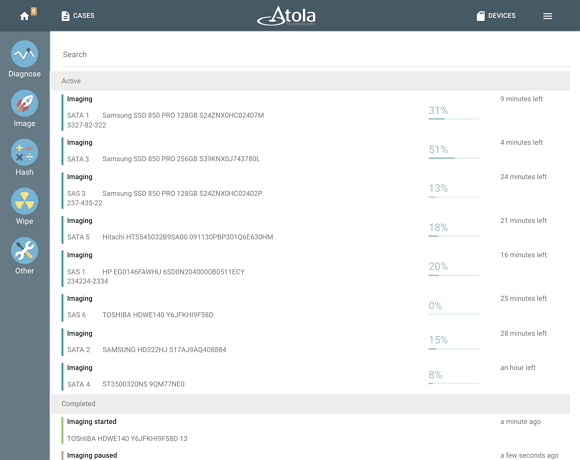This screenshot has width=580, height=460.
Task: Click 'TOSHIBA HDWE140 Y6JFKHI9F58D 13' text
Action: point(127,439)
